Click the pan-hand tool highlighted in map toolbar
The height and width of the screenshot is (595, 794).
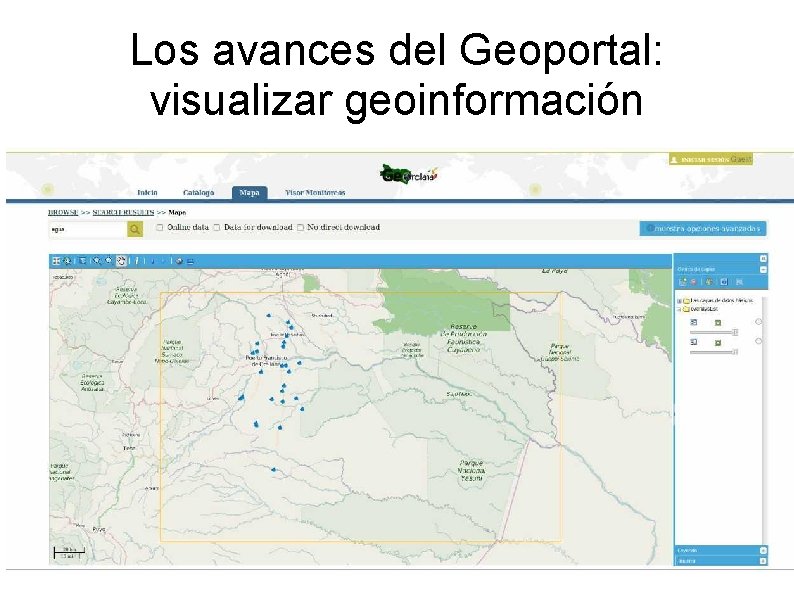[121, 261]
